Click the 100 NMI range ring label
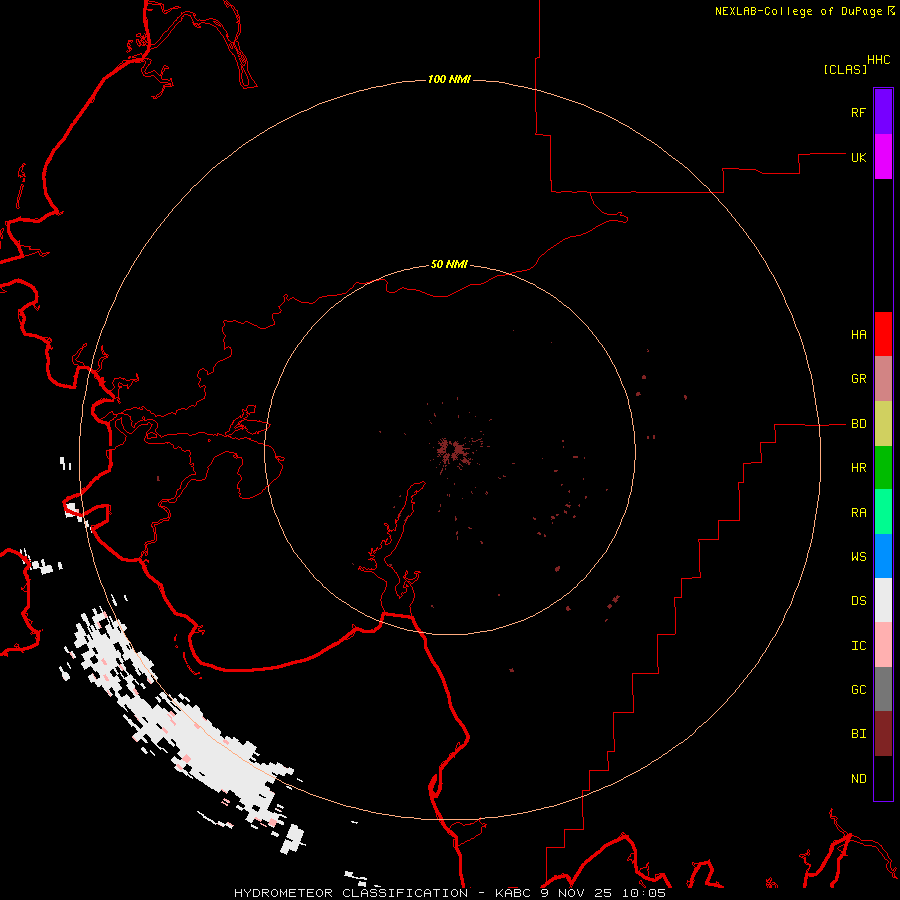The width and height of the screenshot is (900, 900). click(449, 79)
